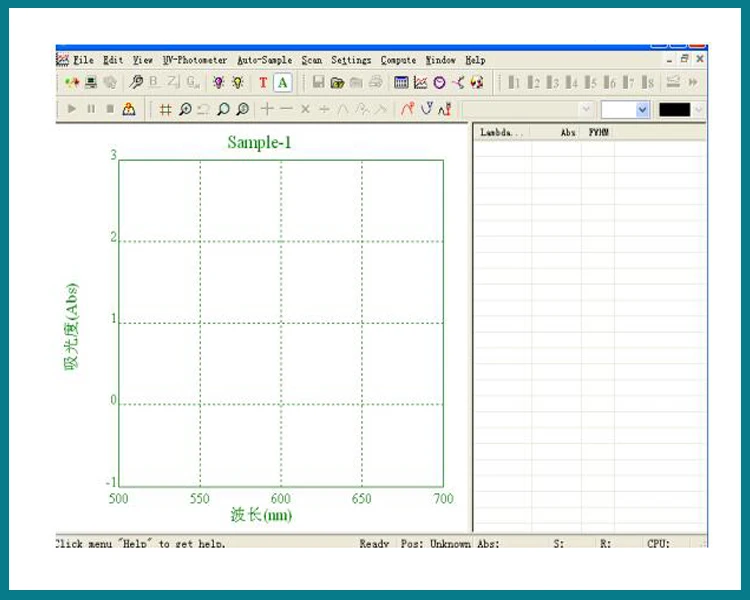Viewport: 750px width, 600px height.
Task: Select cell position 5 button
Action: point(591,82)
